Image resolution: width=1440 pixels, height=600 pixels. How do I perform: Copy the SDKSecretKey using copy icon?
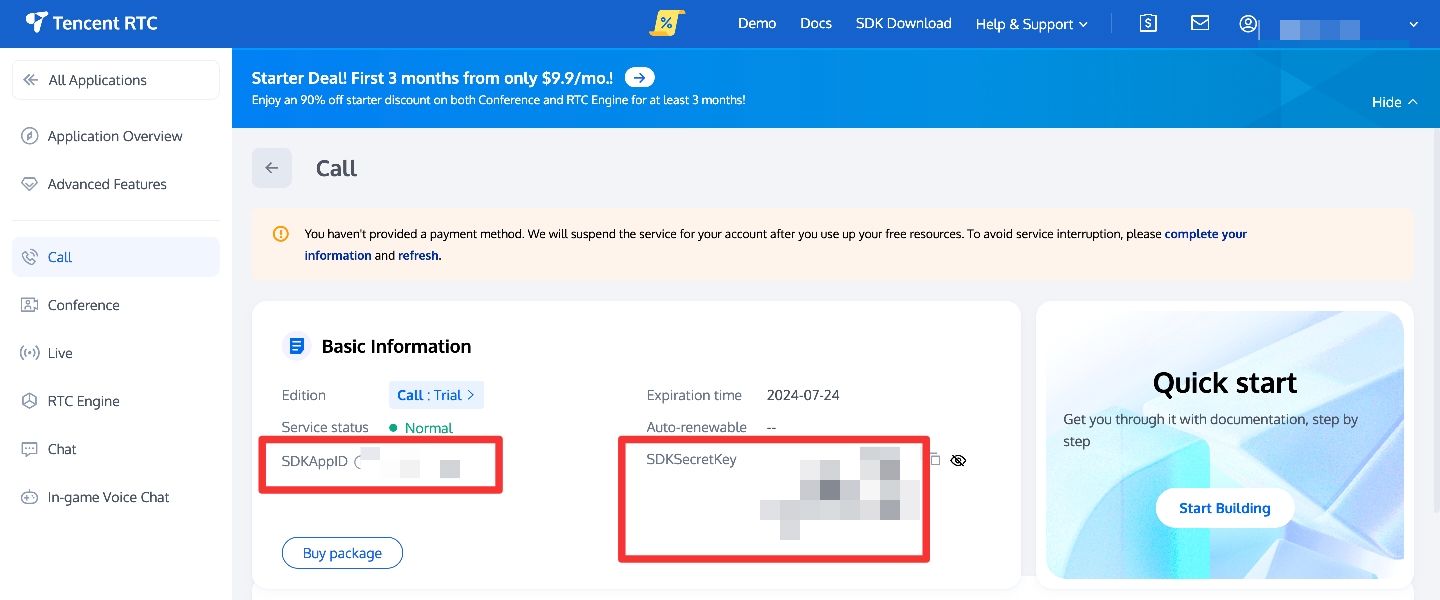935,460
